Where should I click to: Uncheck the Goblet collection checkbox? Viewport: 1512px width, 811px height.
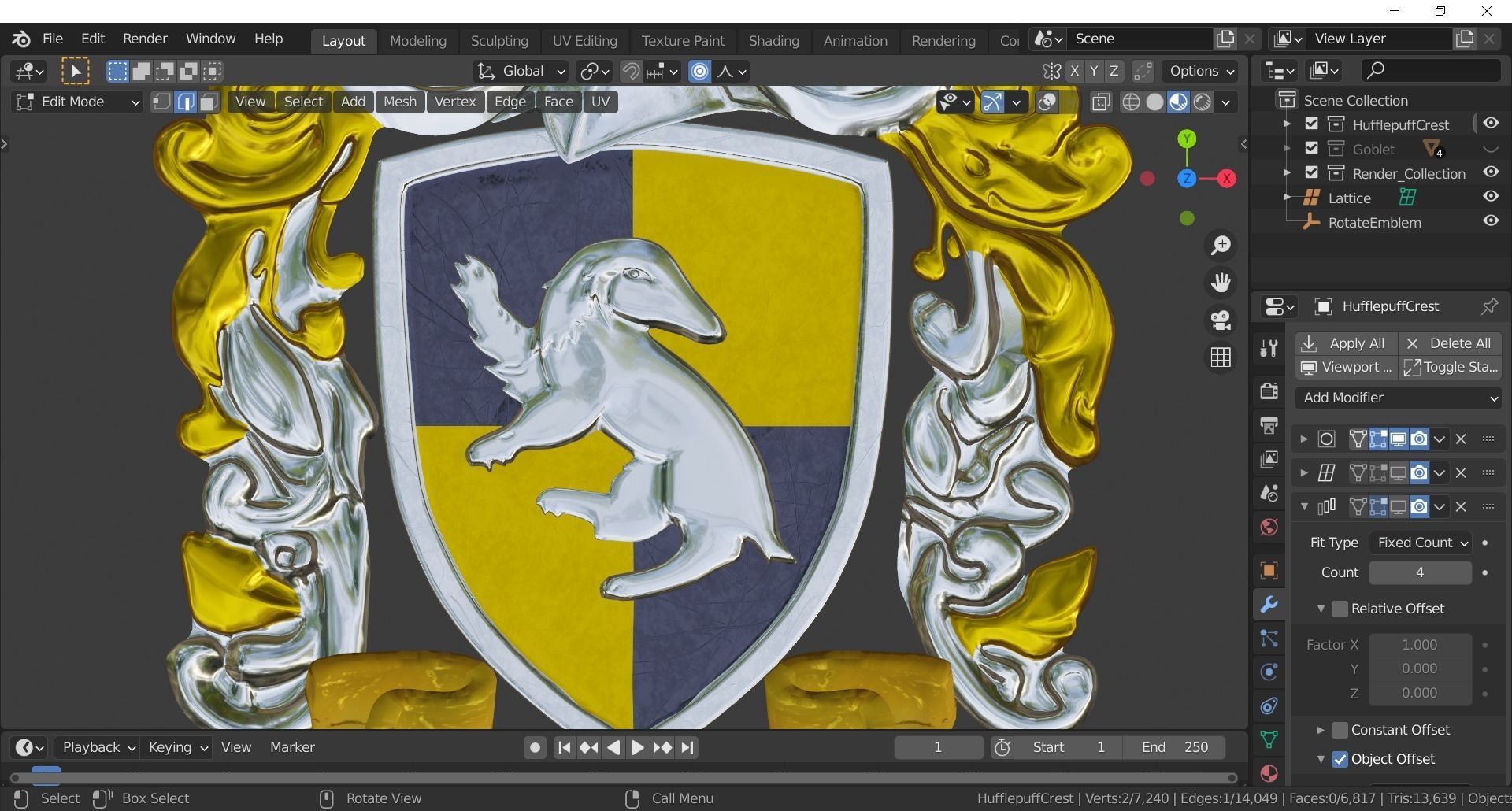coord(1311,148)
